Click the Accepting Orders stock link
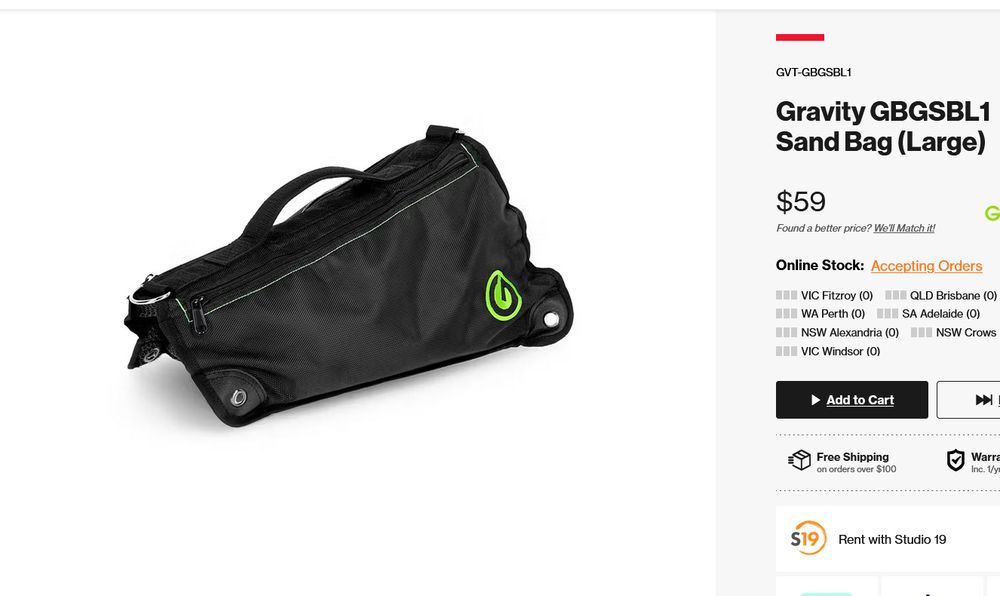The height and width of the screenshot is (596, 1000). [926, 266]
